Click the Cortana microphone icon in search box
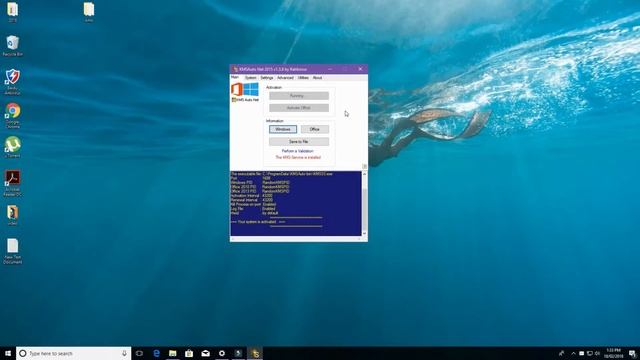The width and height of the screenshot is (640, 360). point(124,353)
